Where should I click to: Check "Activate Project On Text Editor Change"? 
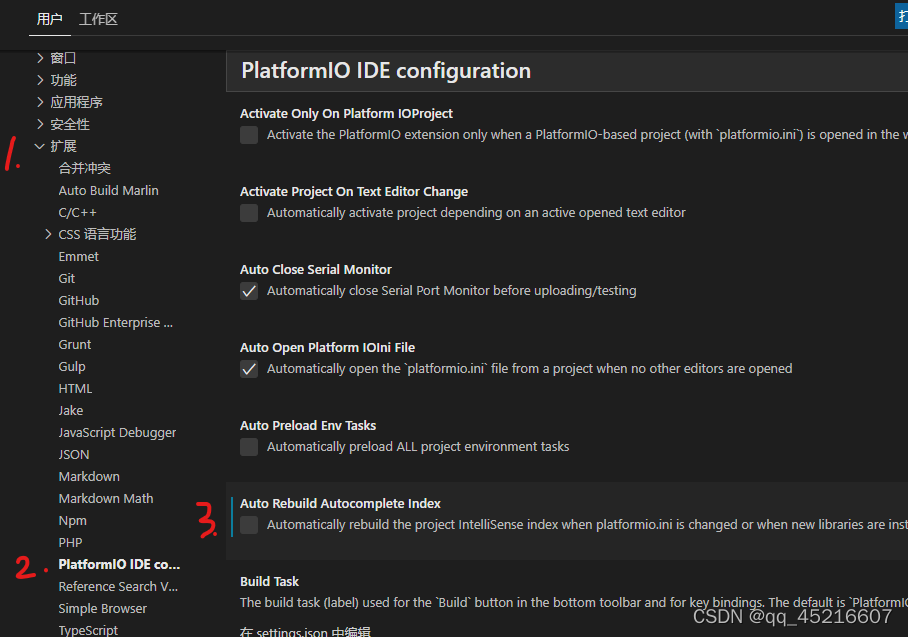pyautogui.click(x=248, y=213)
